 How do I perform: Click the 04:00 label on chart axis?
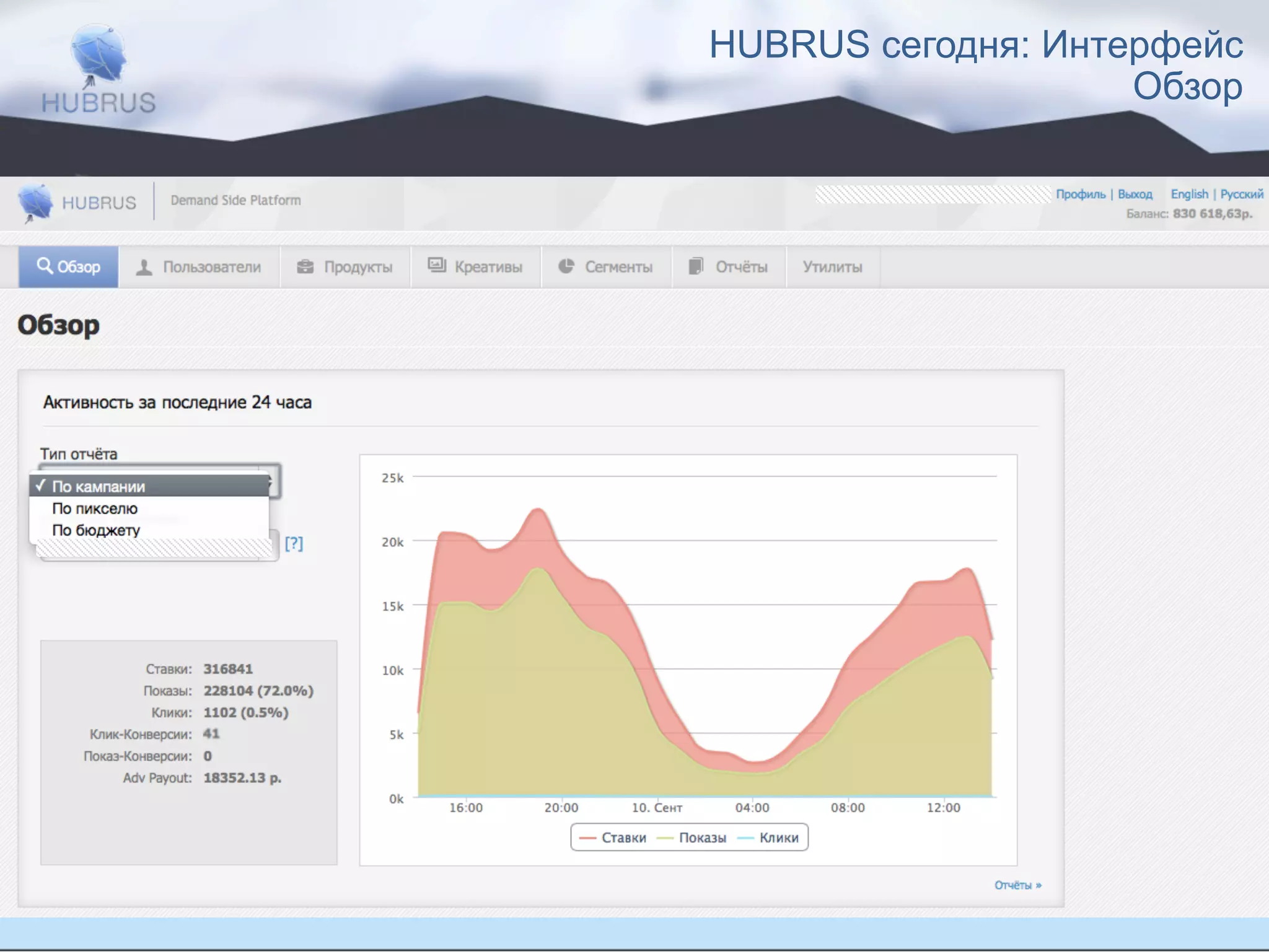(752, 808)
